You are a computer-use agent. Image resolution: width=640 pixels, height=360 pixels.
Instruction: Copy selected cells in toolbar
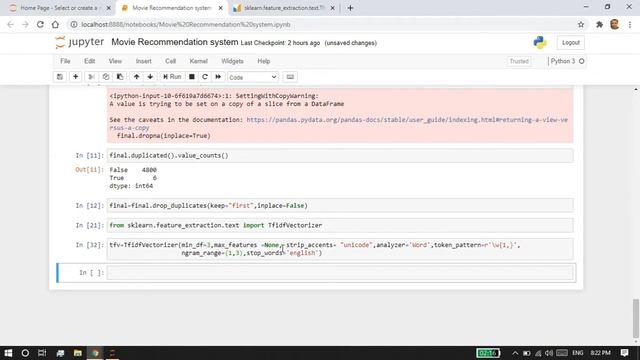pyautogui.click(x=106, y=77)
